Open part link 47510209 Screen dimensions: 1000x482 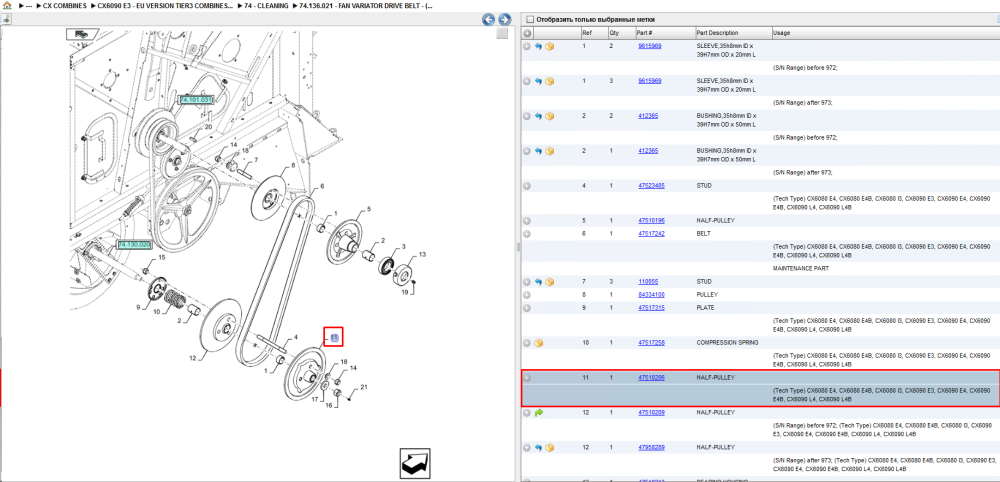(x=651, y=413)
